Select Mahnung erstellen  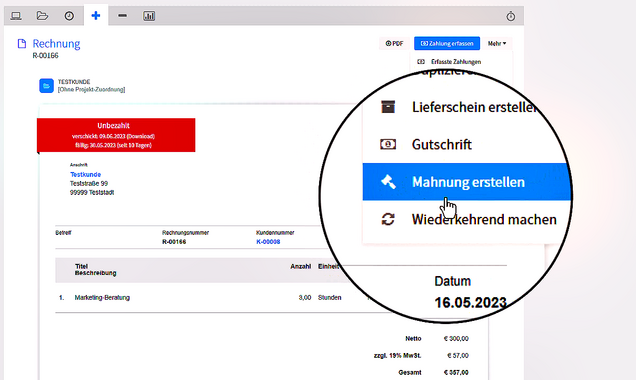(x=466, y=182)
